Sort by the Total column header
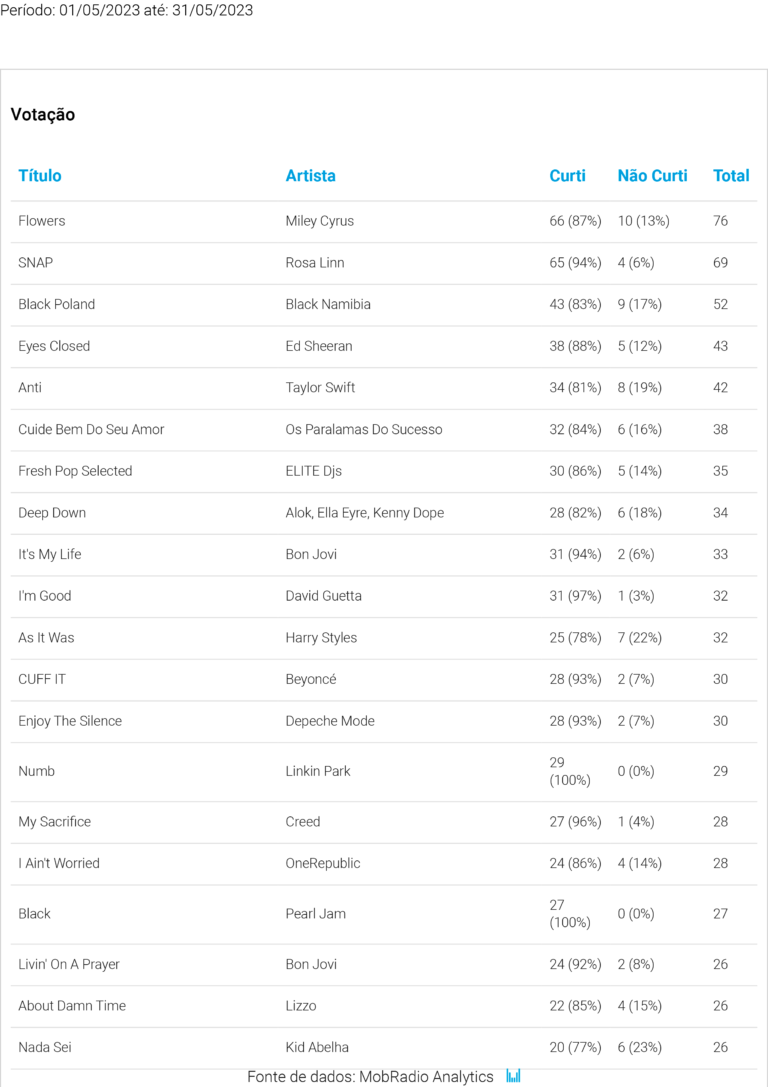 pos(730,176)
